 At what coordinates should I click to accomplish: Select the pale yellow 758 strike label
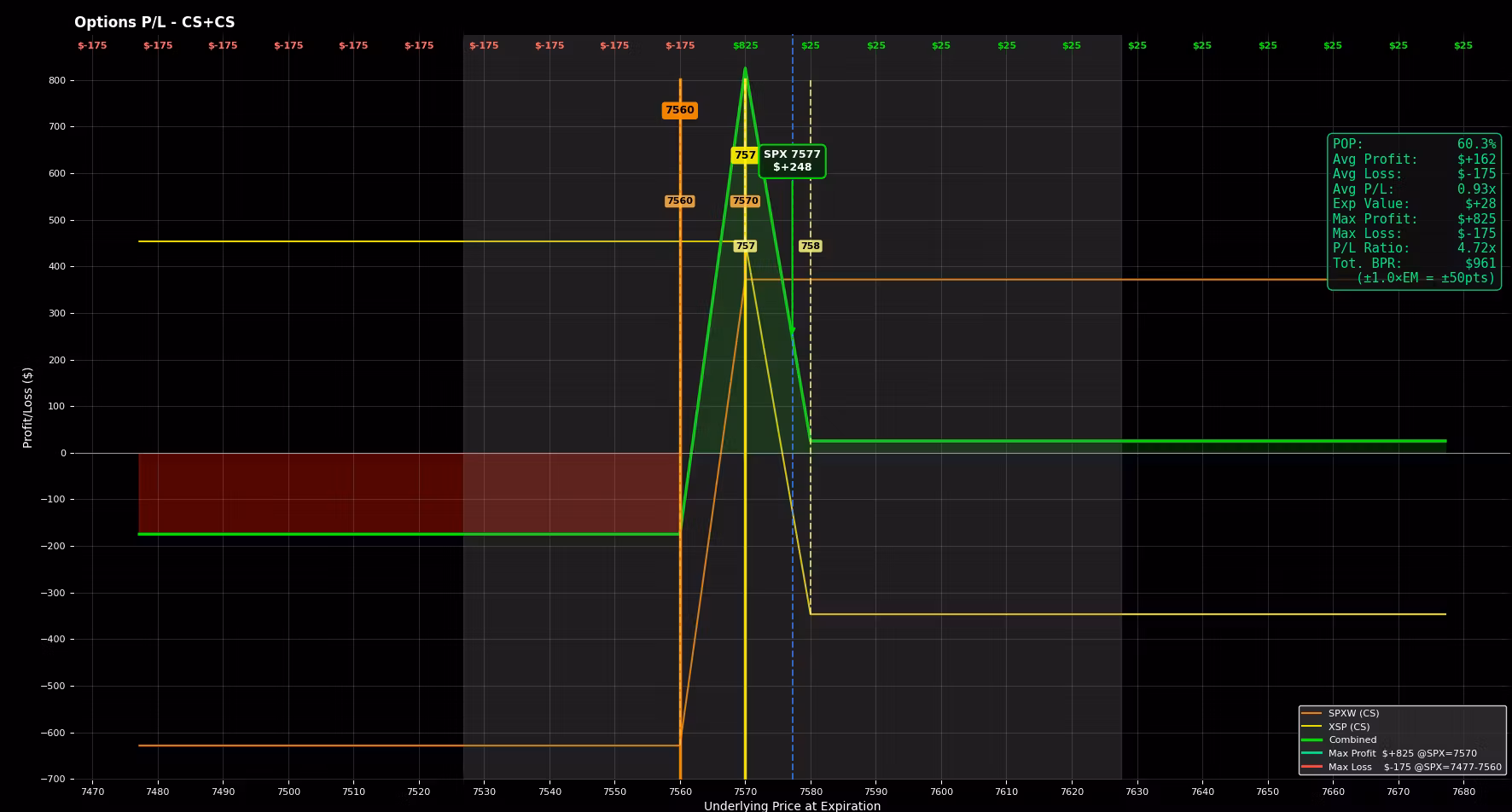pyautogui.click(x=811, y=246)
